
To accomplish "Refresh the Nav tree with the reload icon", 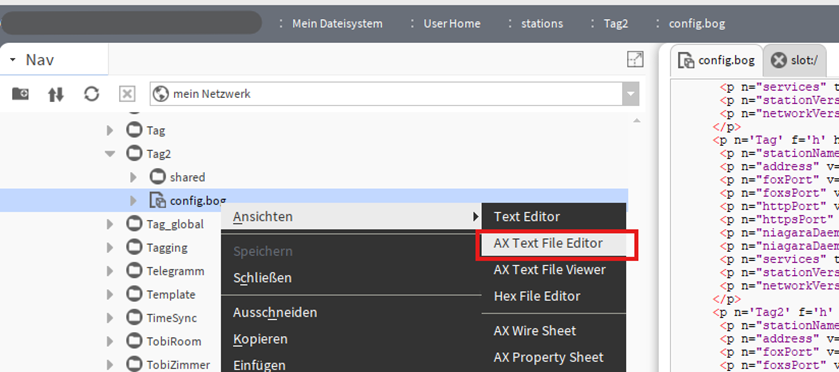I will (x=91, y=94).
